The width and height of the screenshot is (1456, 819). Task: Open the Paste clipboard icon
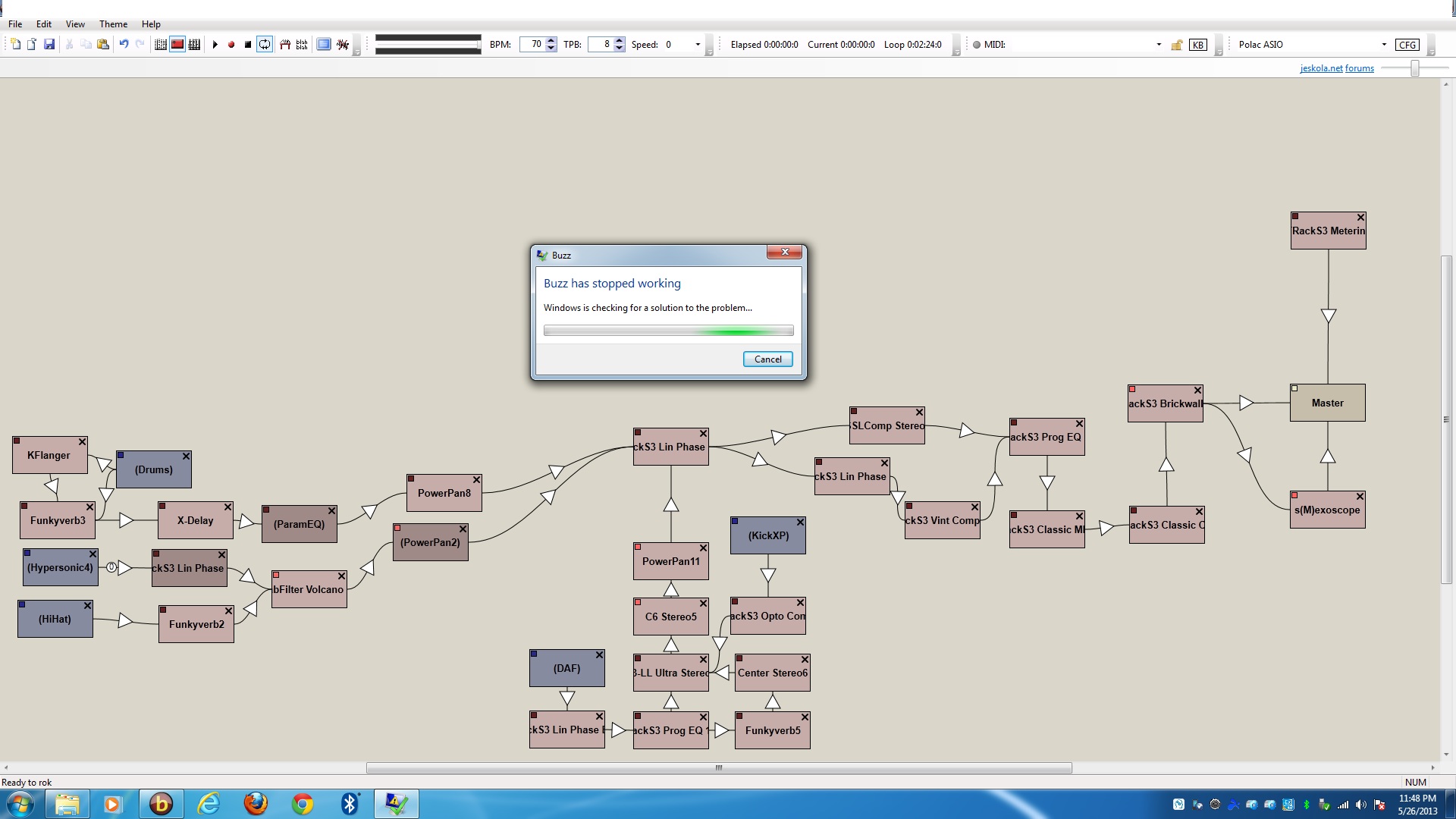tap(103, 45)
